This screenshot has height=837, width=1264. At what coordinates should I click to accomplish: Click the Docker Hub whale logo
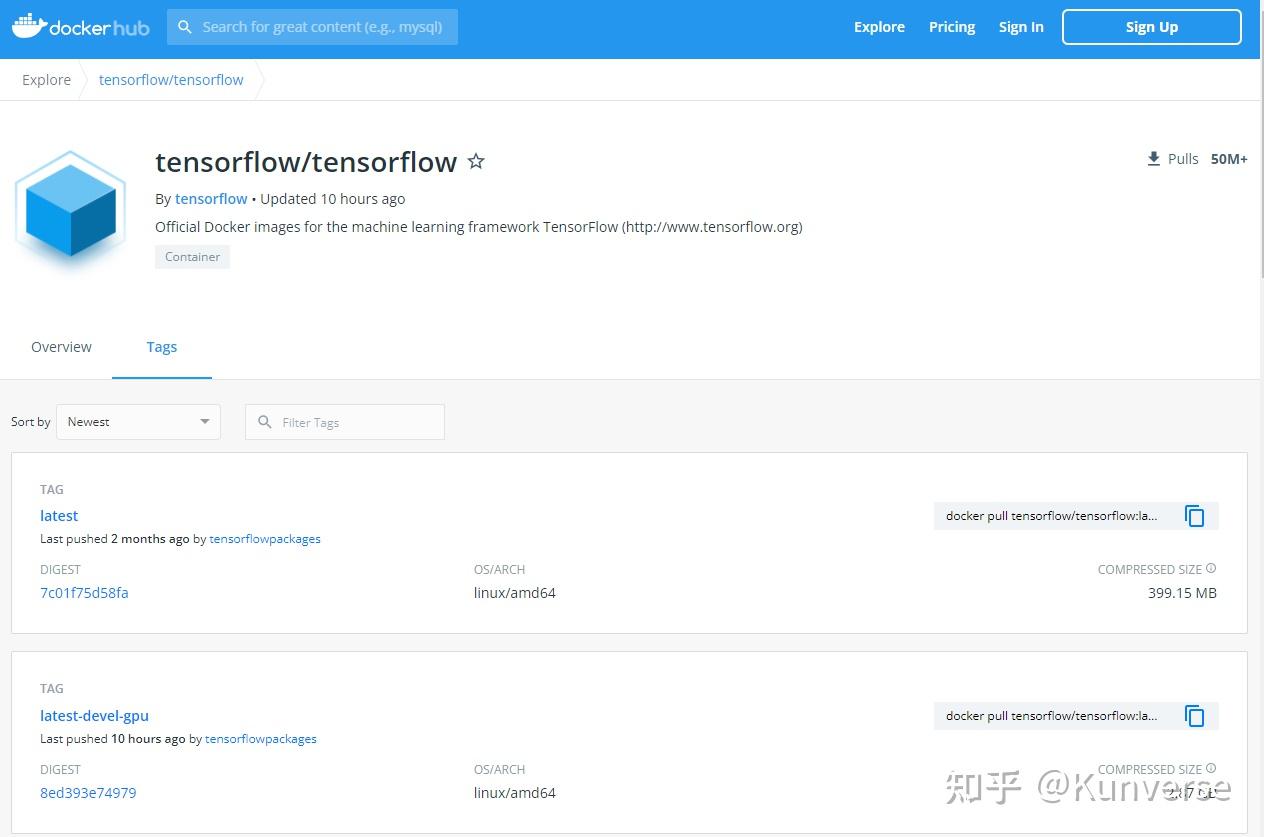pos(29,24)
